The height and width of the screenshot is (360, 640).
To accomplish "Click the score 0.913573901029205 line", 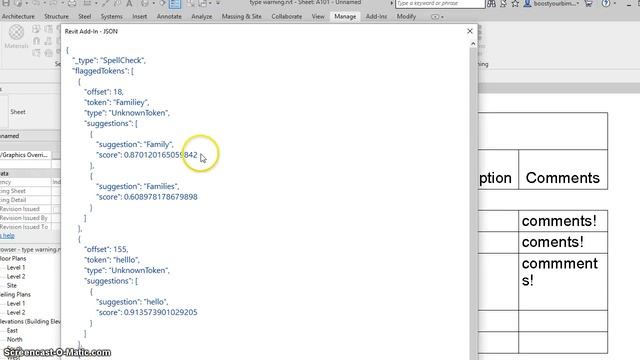I will click(147, 312).
